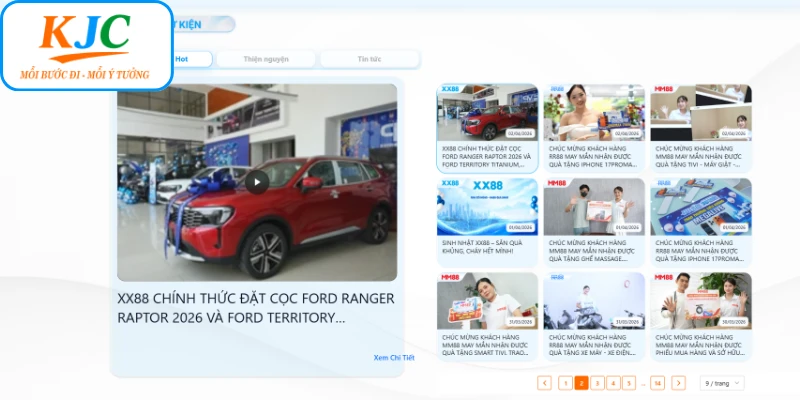Open the Megalive phones board thumbnail
Screen dimensions: 800x400
tap(701, 207)
